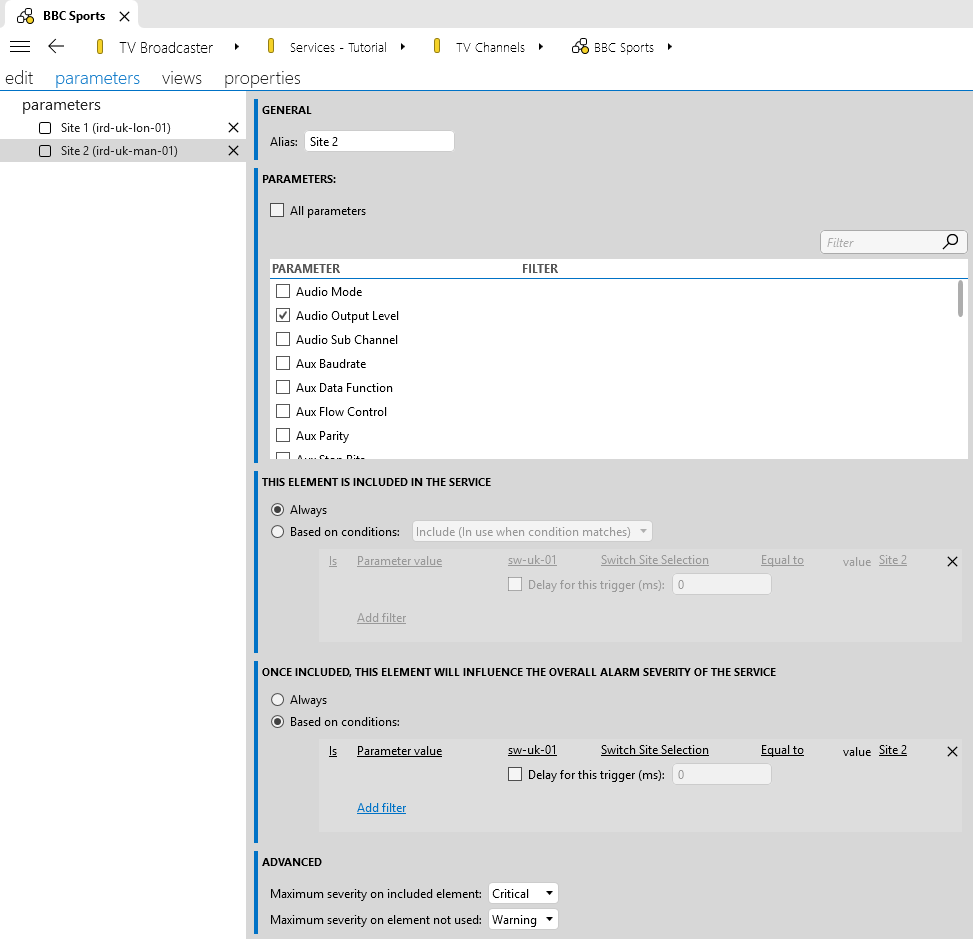
Task: Click the BBC Sports breadcrumb service icon
Action: click(580, 47)
